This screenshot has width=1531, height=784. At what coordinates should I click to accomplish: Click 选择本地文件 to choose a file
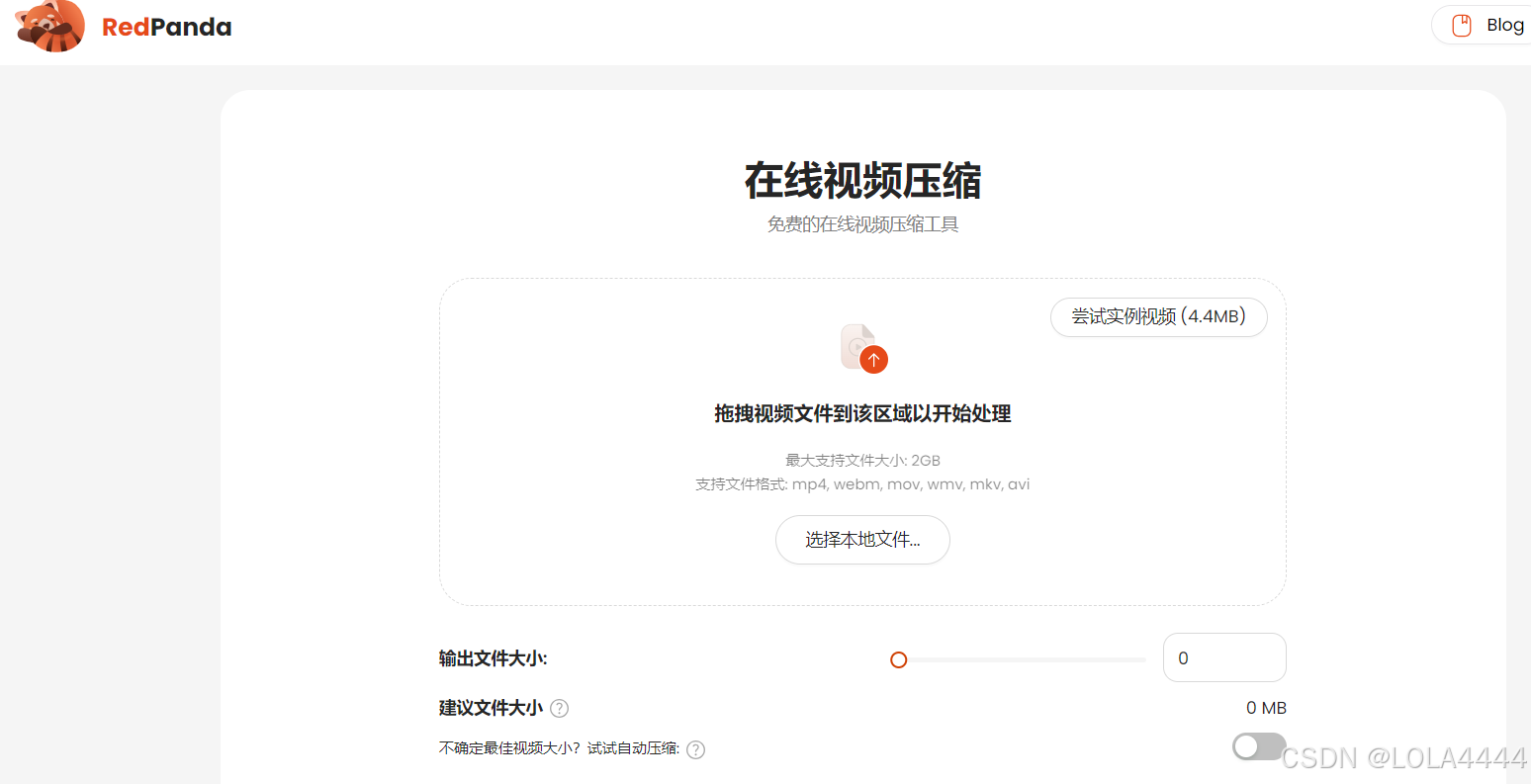[862, 540]
